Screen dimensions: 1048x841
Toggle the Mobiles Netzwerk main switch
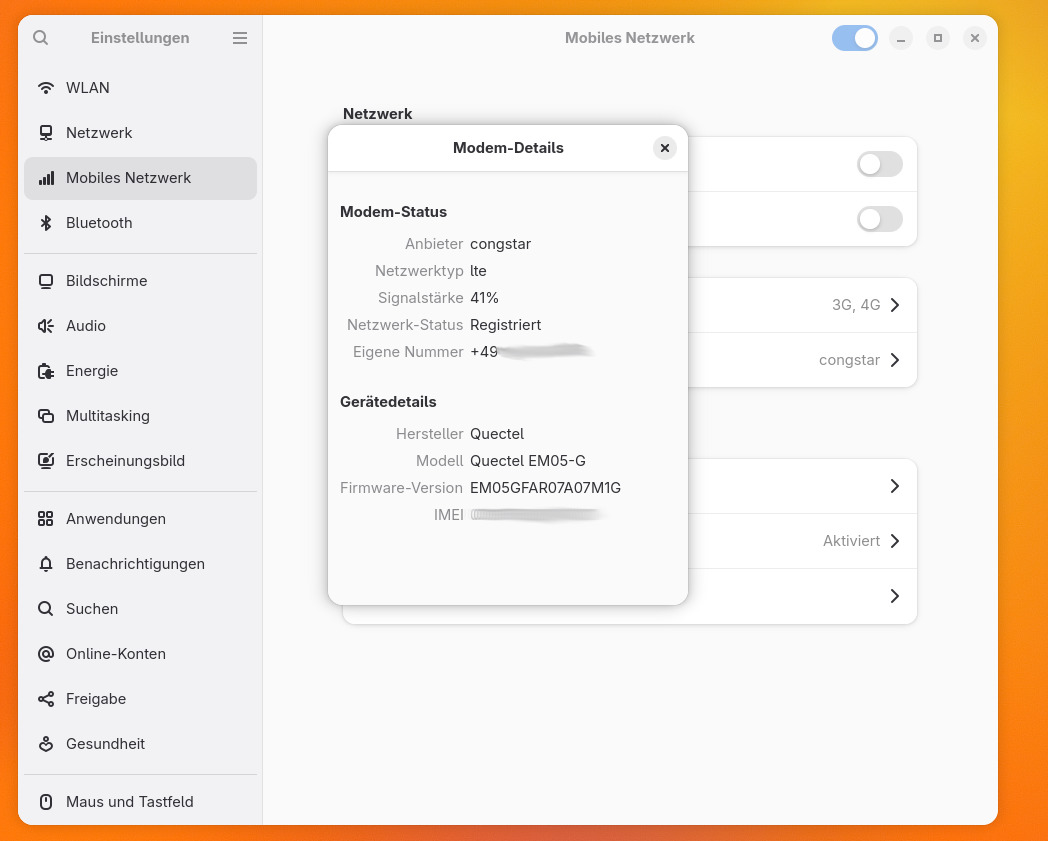point(855,38)
